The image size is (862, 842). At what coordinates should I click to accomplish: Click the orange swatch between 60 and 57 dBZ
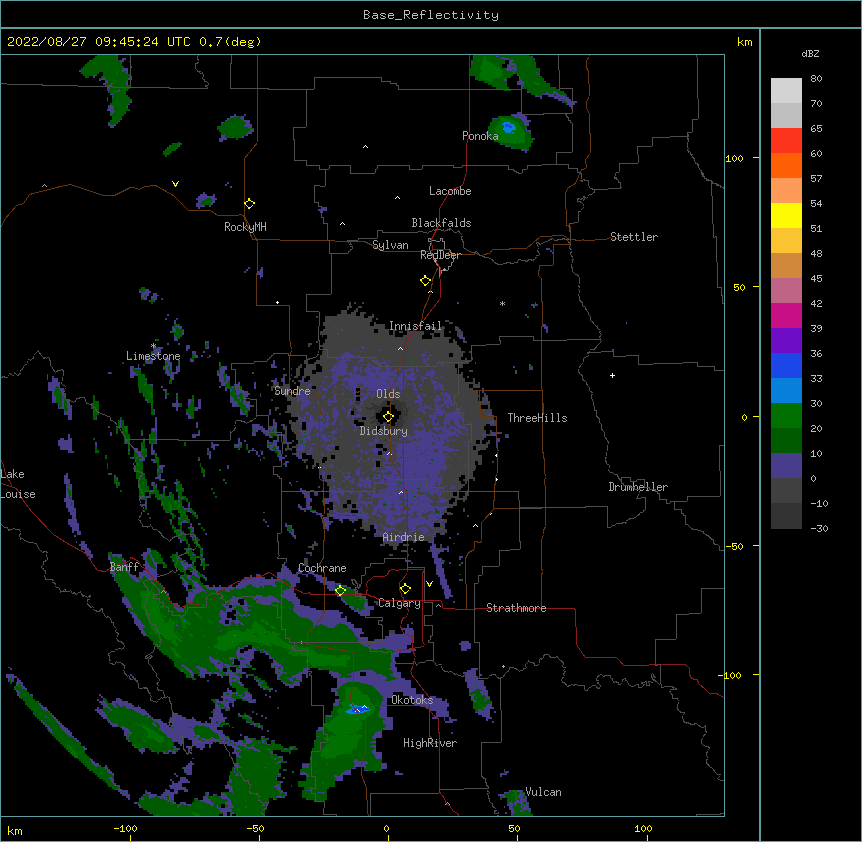tap(786, 165)
